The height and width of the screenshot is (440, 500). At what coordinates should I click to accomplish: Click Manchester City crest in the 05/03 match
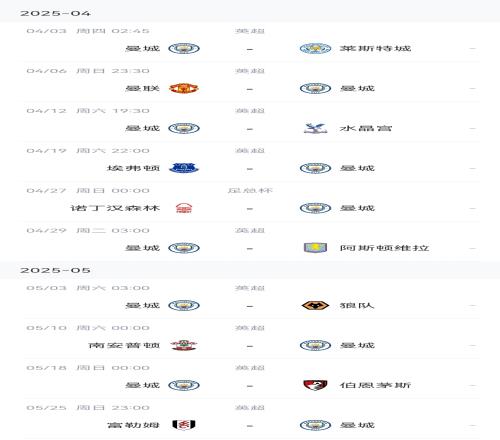[184, 305]
